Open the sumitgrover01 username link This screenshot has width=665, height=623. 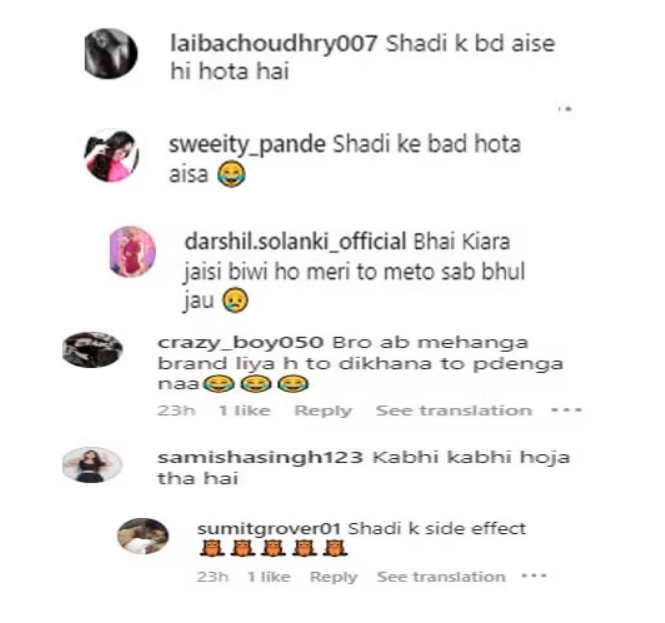pyautogui.click(x=269, y=529)
